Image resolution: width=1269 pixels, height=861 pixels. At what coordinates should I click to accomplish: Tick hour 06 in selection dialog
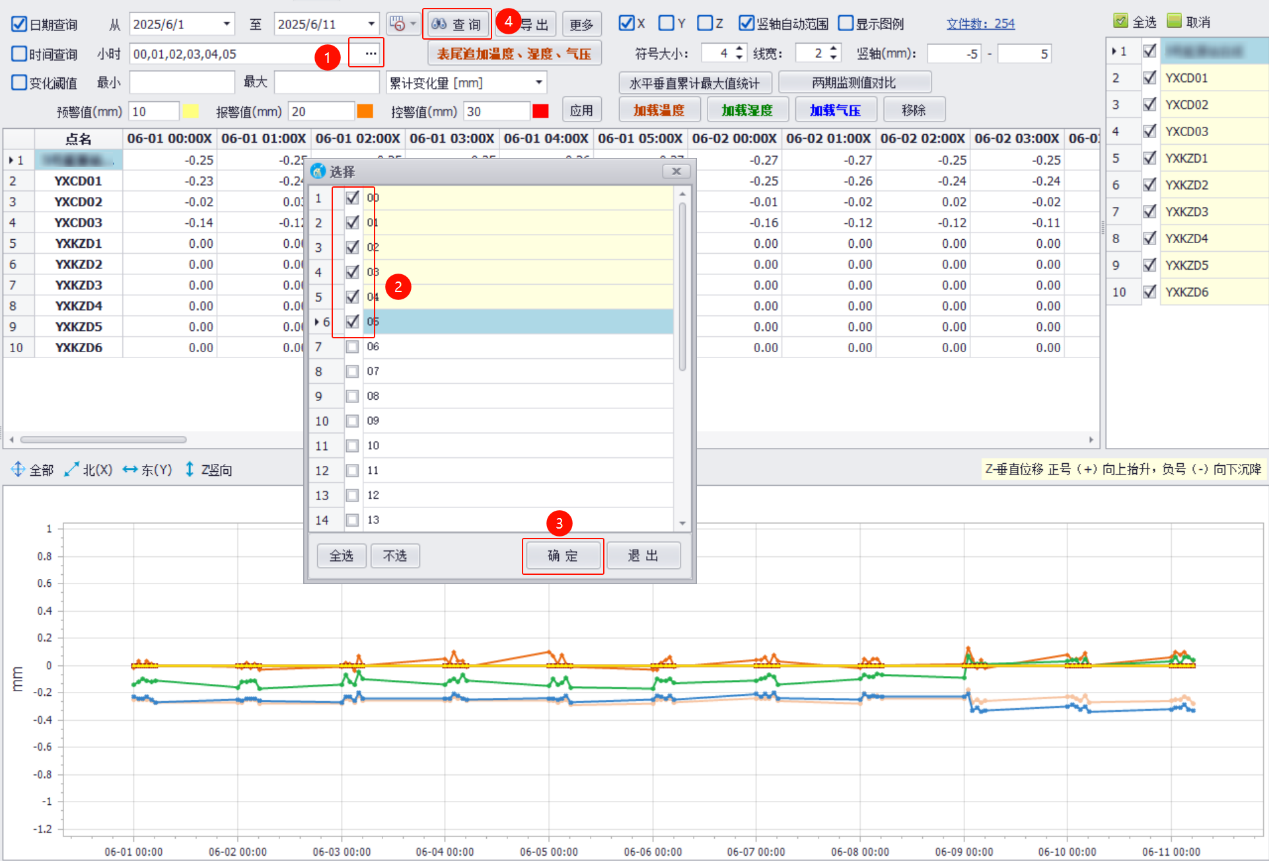(352, 346)
